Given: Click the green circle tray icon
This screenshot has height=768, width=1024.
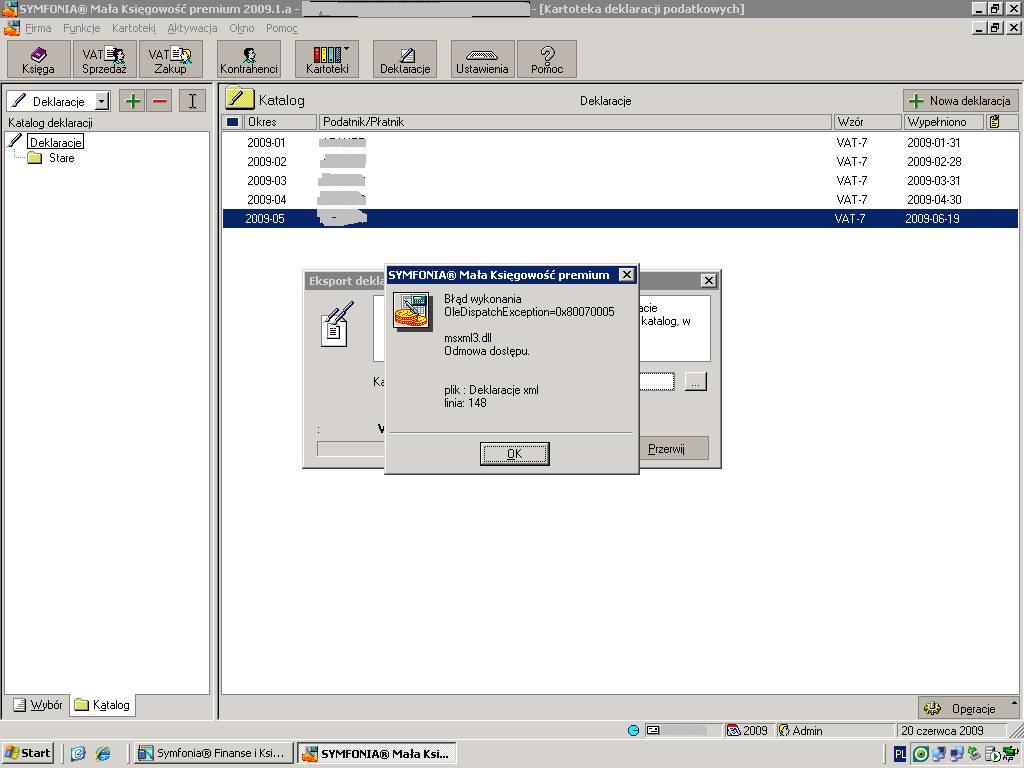Looking at the screenshot, I should (x=920, y=754).
